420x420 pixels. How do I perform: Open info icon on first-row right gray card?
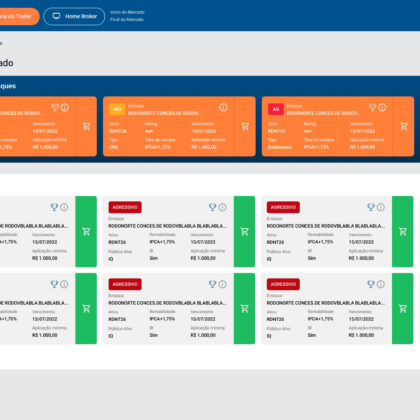point(381,207)
